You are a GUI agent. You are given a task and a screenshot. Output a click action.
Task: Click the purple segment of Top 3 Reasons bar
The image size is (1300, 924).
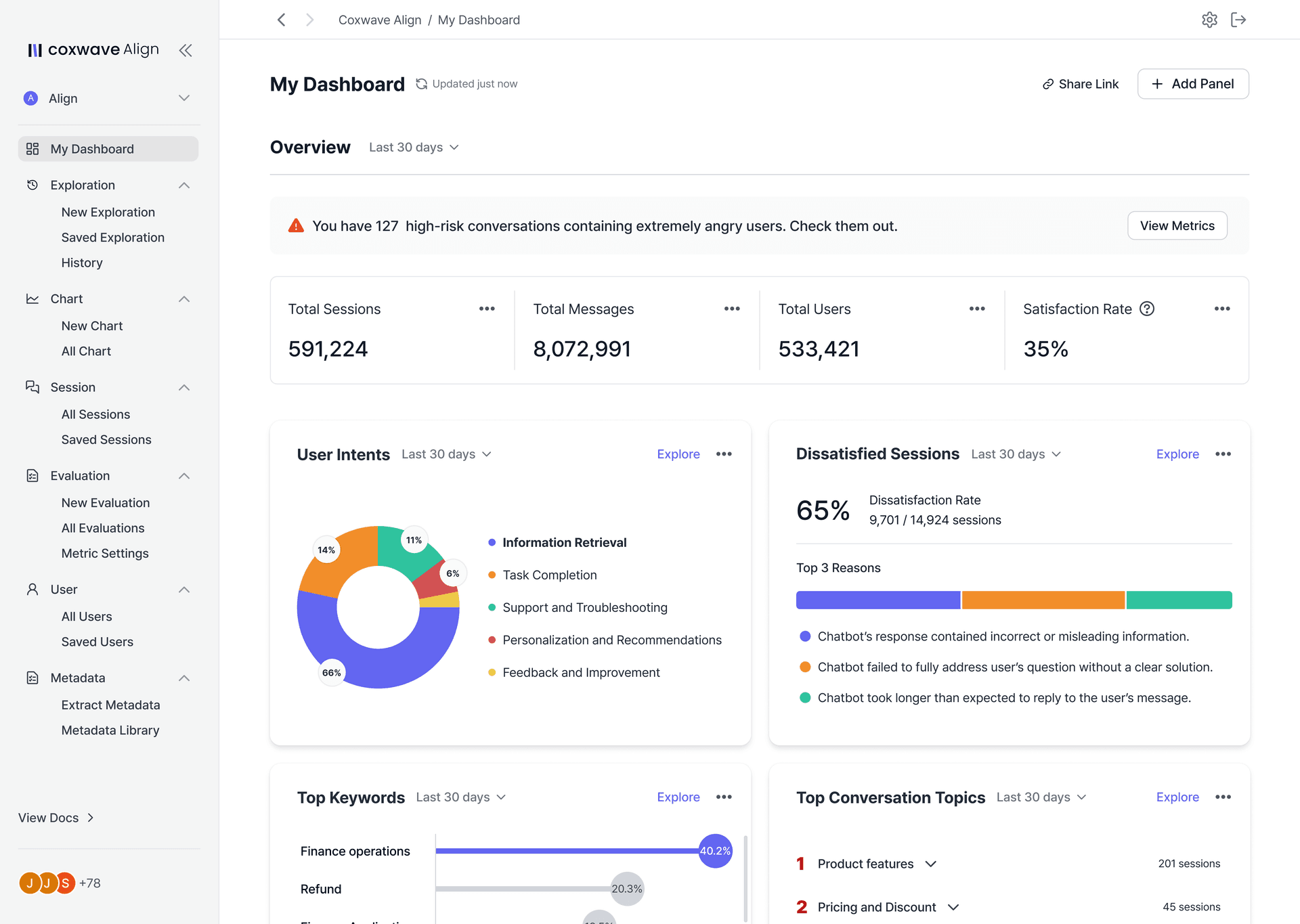coord(877,600)
